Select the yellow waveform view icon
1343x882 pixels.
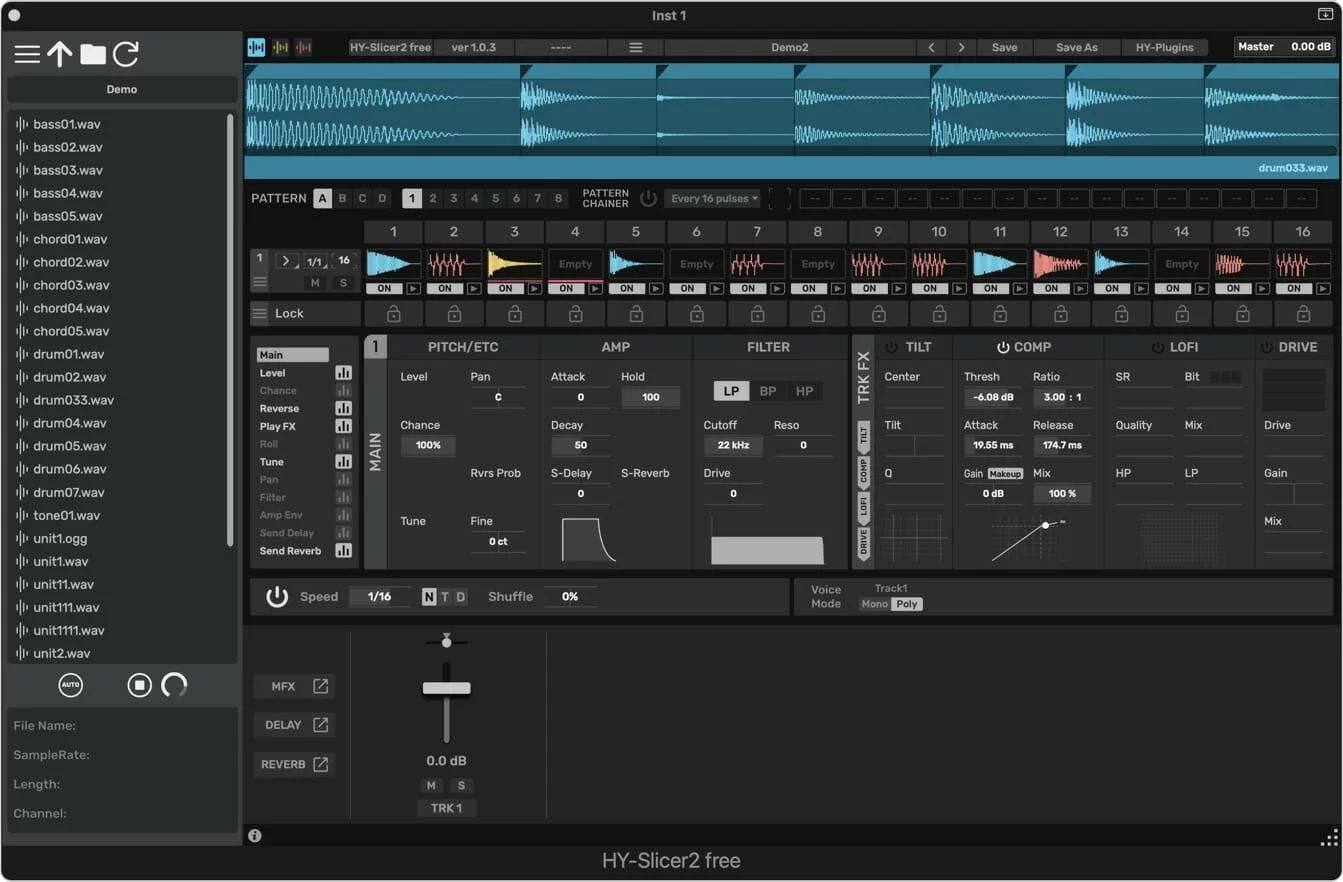coord(280,47)
